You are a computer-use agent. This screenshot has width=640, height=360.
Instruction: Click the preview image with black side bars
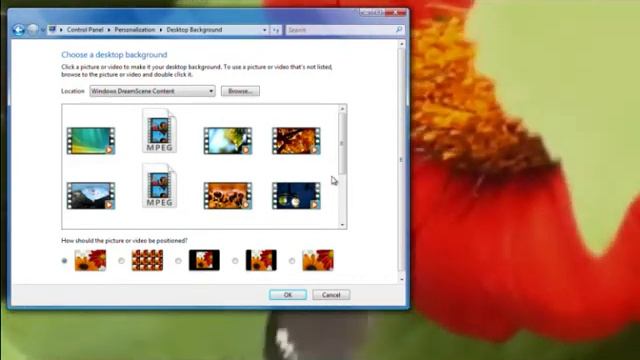261,260
